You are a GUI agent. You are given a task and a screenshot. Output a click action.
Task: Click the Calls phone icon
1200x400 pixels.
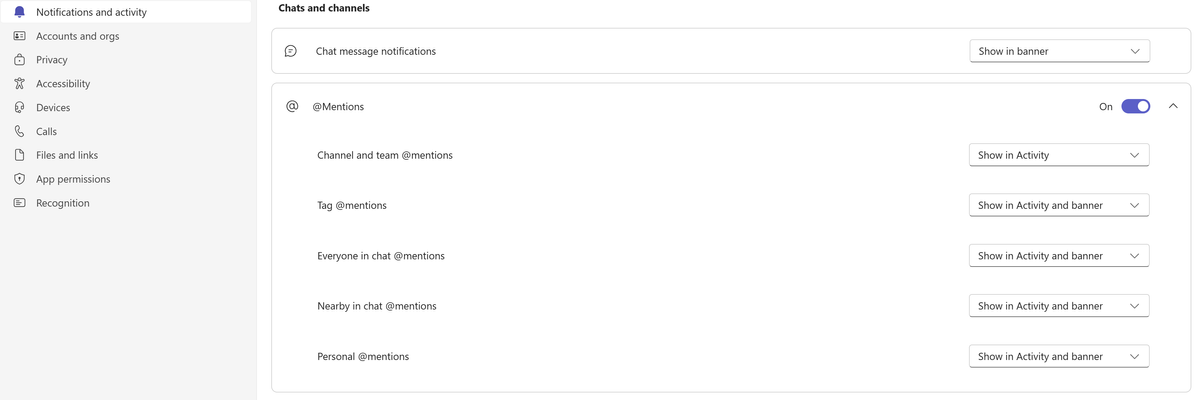click(x=19, y=131)
